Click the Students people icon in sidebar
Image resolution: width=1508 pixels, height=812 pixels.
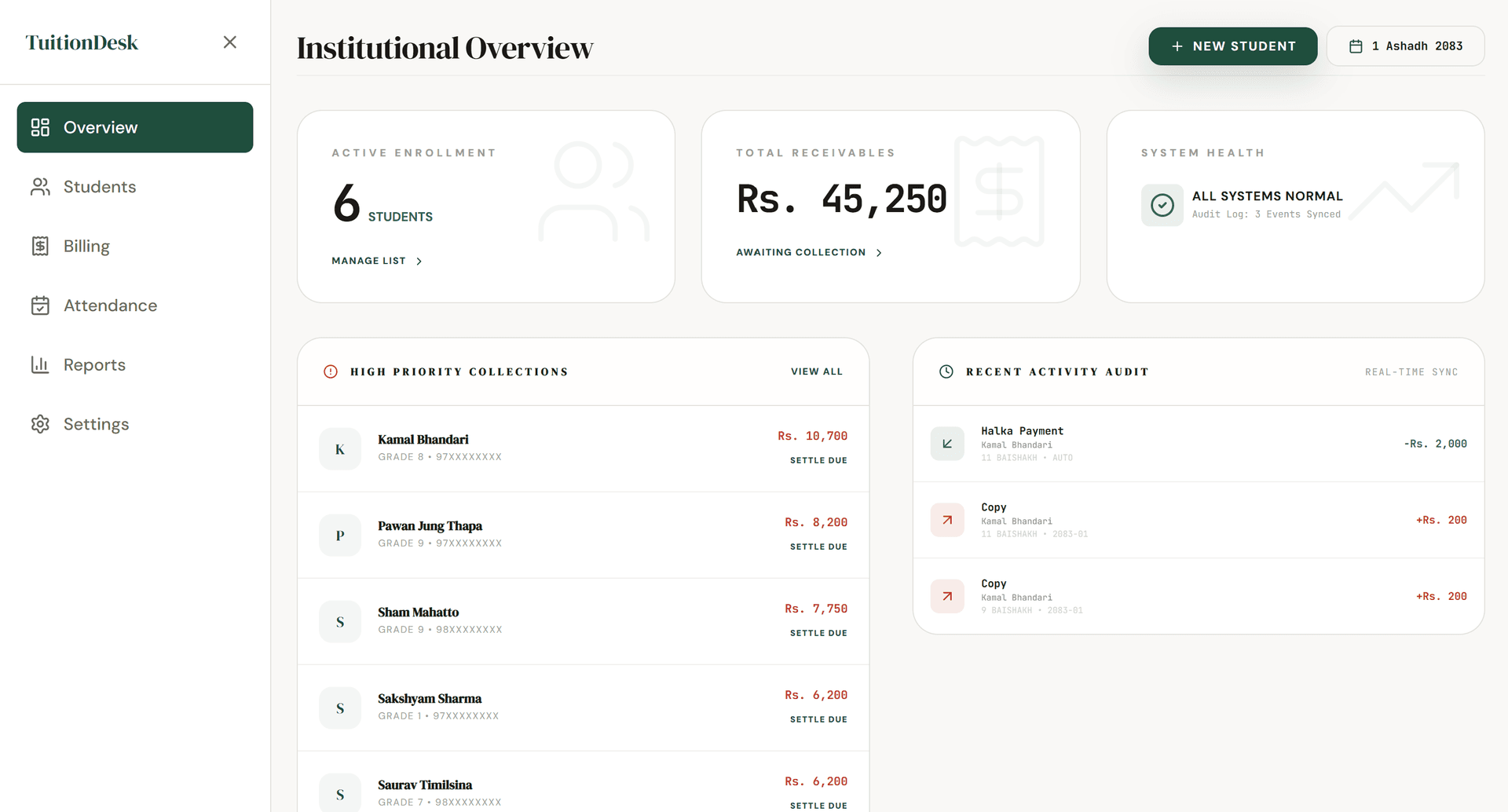coord(40,187)
